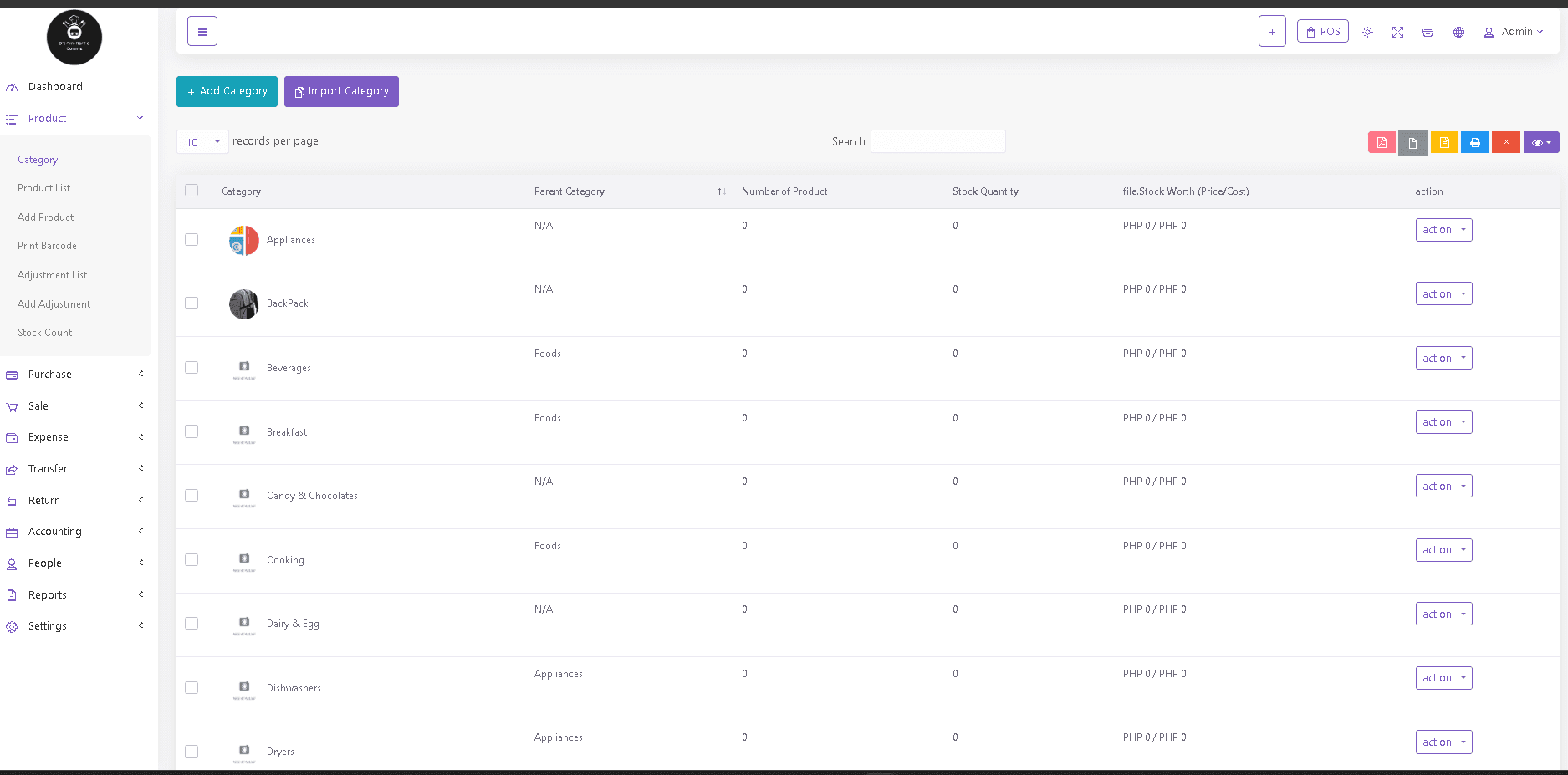Collapse the Product sidebar menu
Screen dimensions: 1568x775
(x=75, y=119)
